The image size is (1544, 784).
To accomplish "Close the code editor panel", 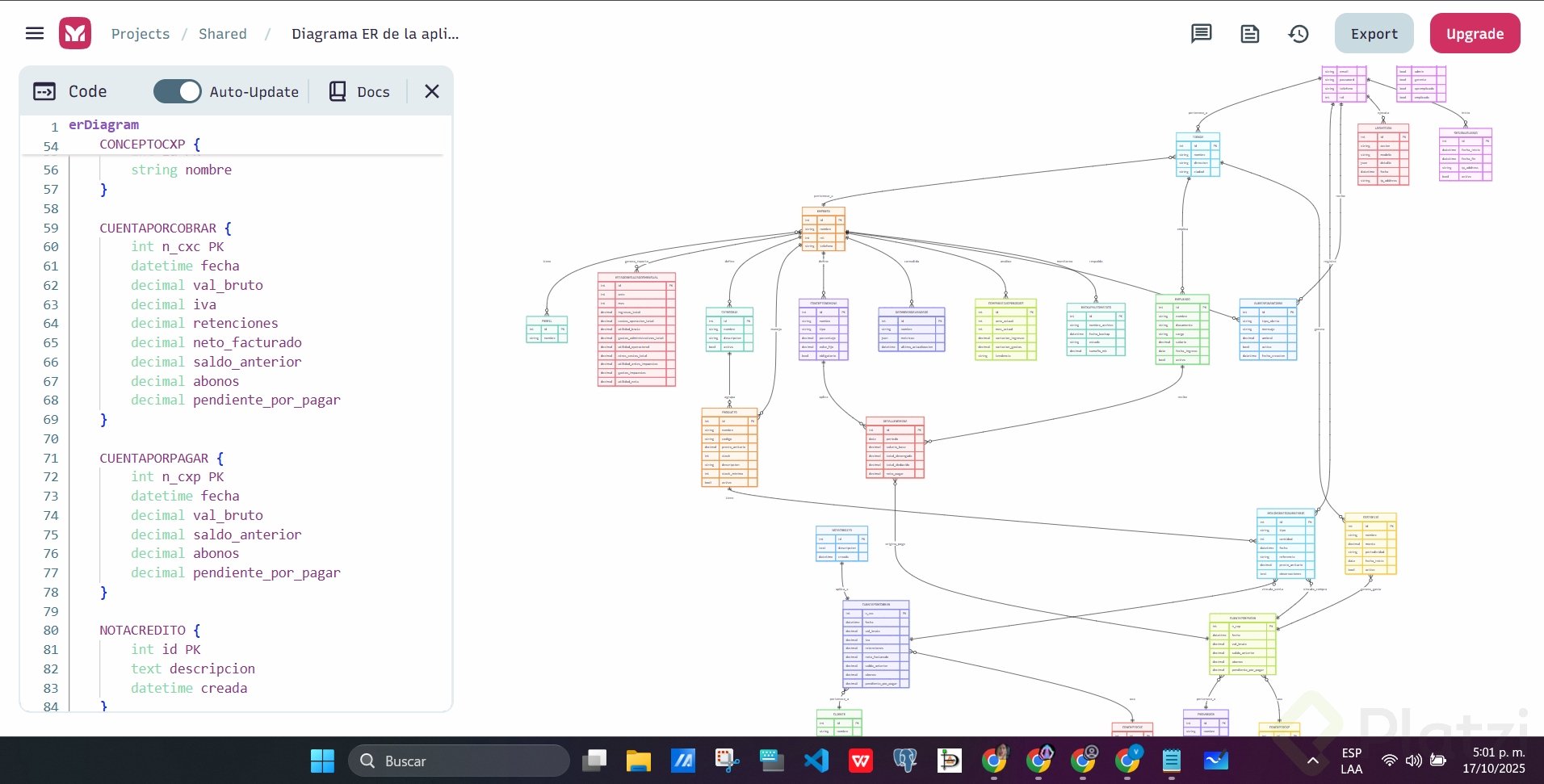I will 432,91.
